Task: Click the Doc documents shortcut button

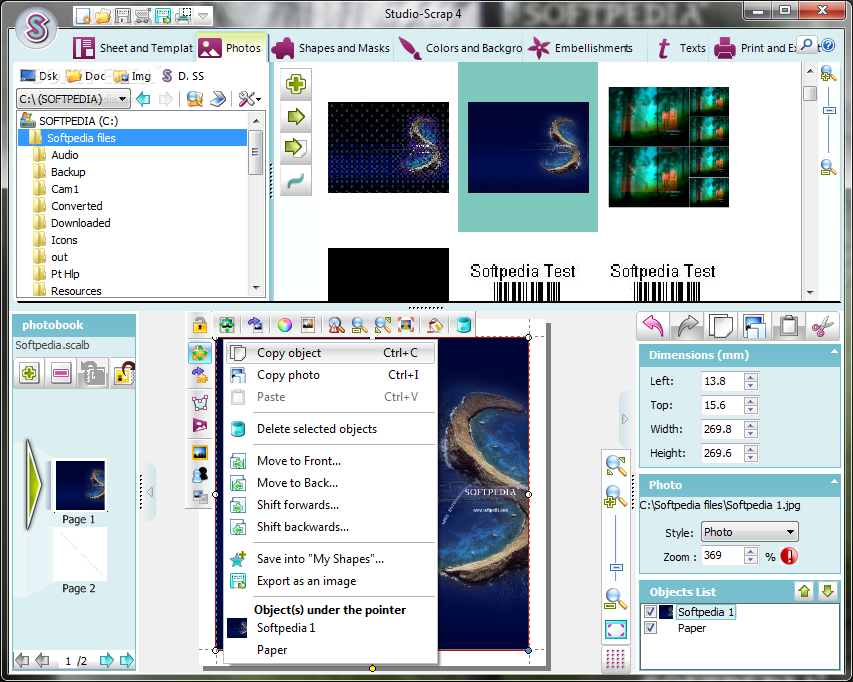Action: [85, 76]
